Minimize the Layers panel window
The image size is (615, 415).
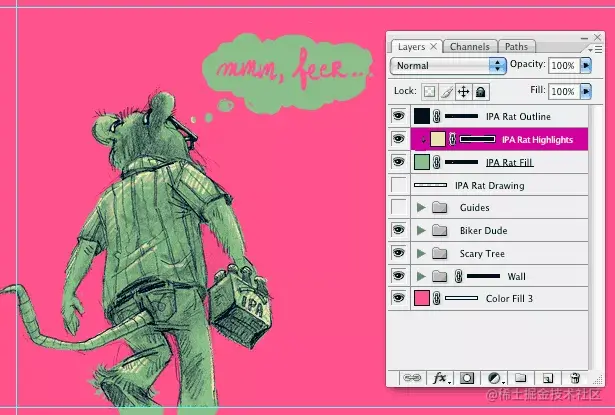click(x=584, y=38)
